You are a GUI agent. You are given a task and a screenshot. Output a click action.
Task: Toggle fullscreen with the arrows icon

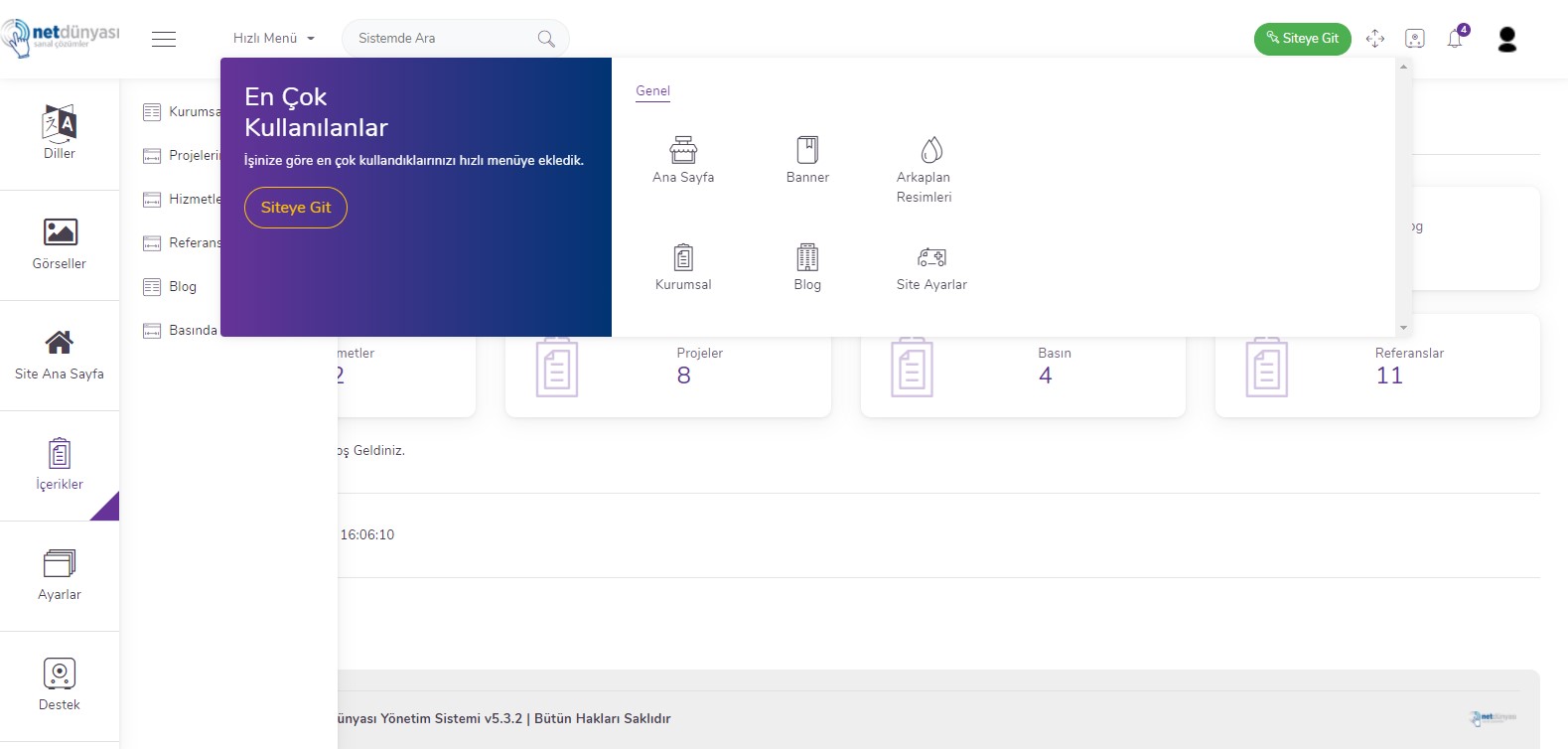pyautogui.click(x=1374, y=39)
